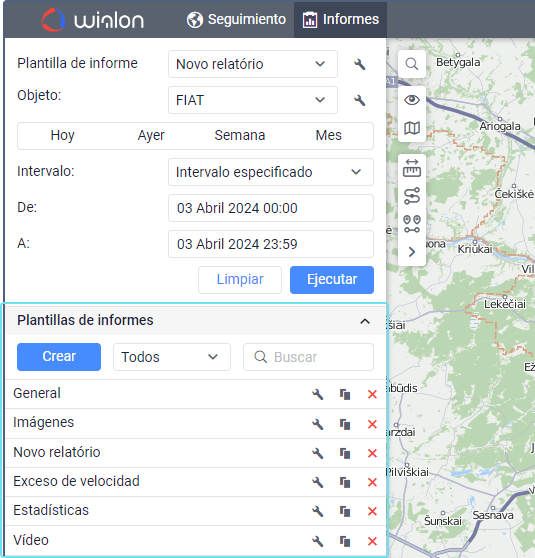Copy the Imágenes report template
This screenshot has width=535, height=558.
(345, 424)
